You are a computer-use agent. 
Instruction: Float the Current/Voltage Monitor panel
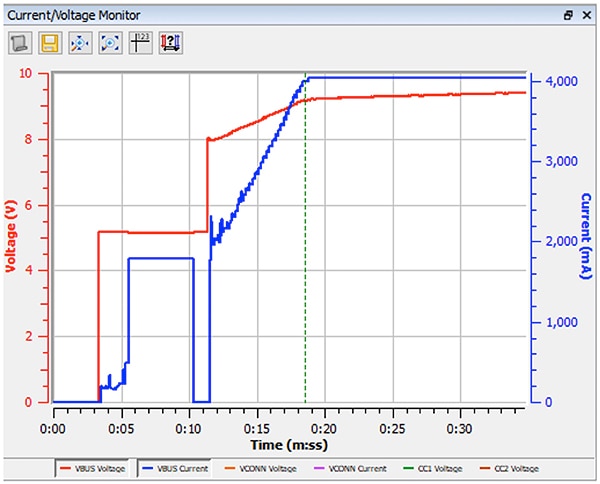coord(568,16)
